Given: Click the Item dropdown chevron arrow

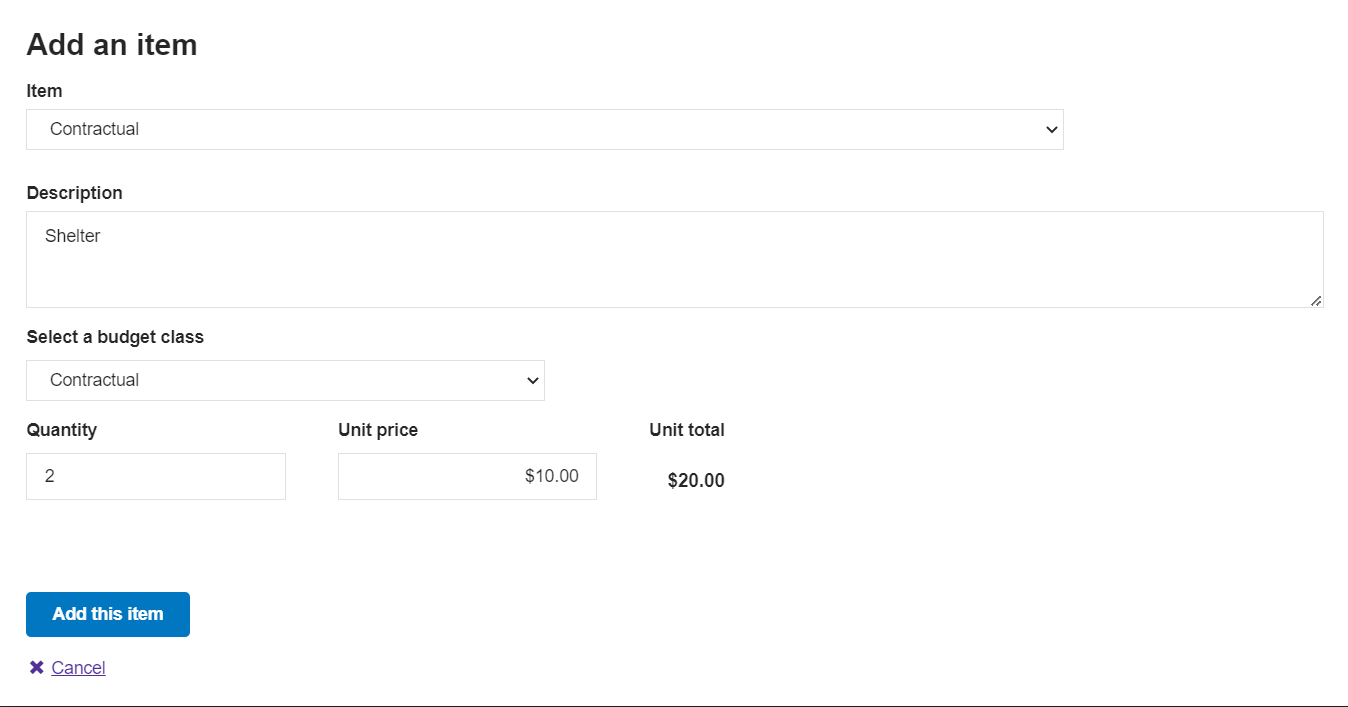Looking at the screenshot, I should [x=1051, y=130].
